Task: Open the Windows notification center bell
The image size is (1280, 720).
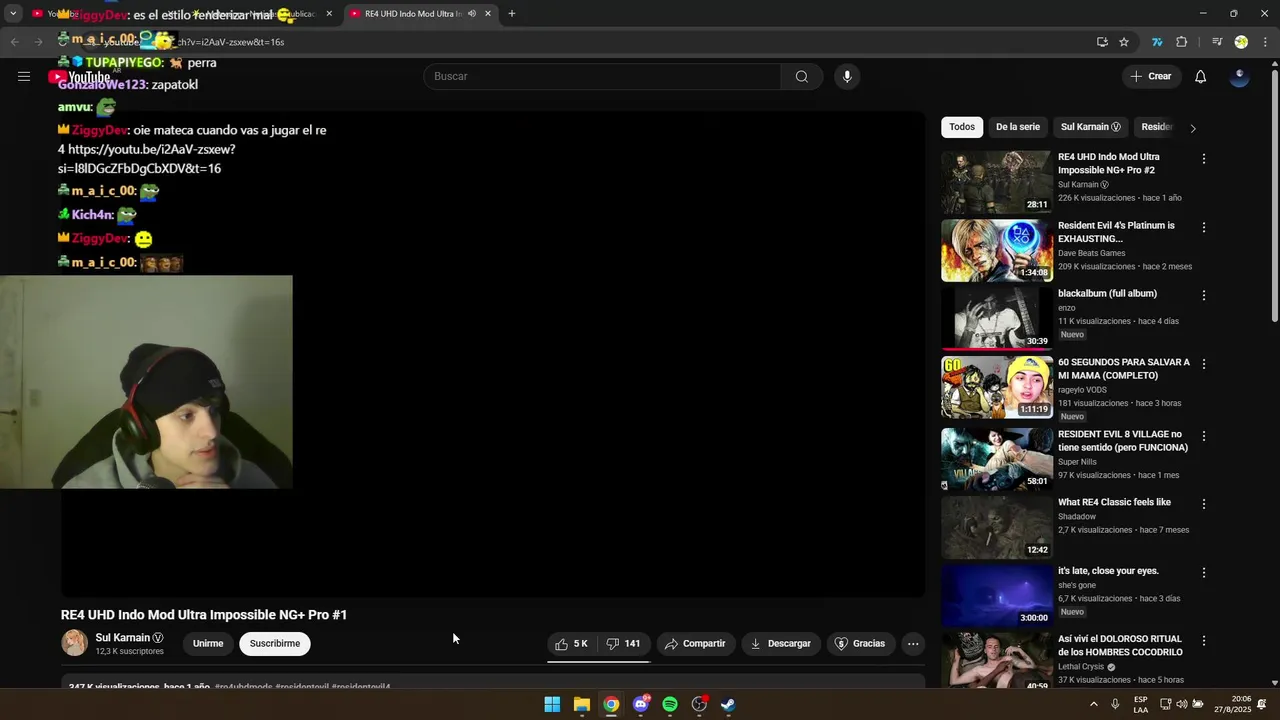Action: [1262, 705]
